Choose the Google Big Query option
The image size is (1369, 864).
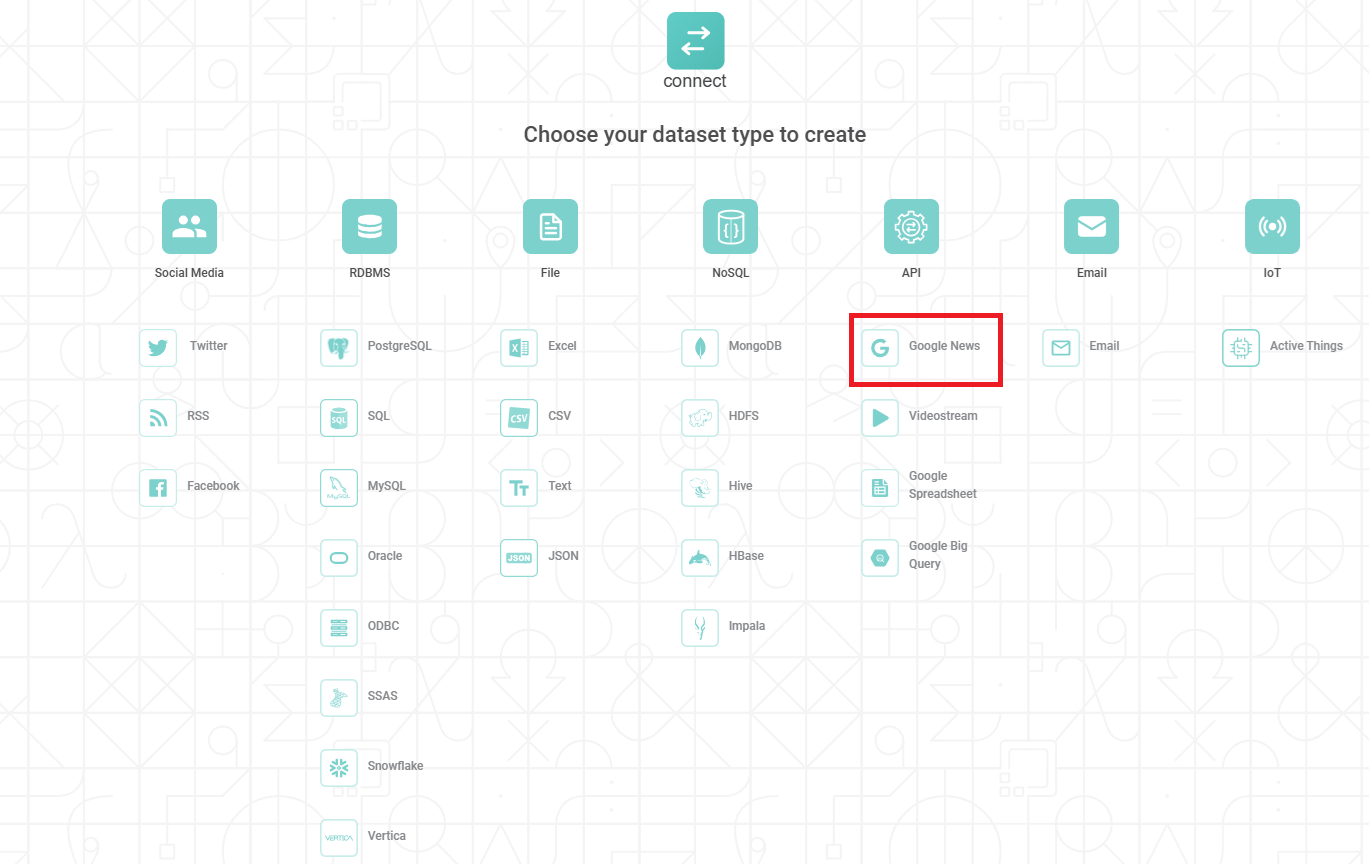pyautogui.click(x=880, y=557)
